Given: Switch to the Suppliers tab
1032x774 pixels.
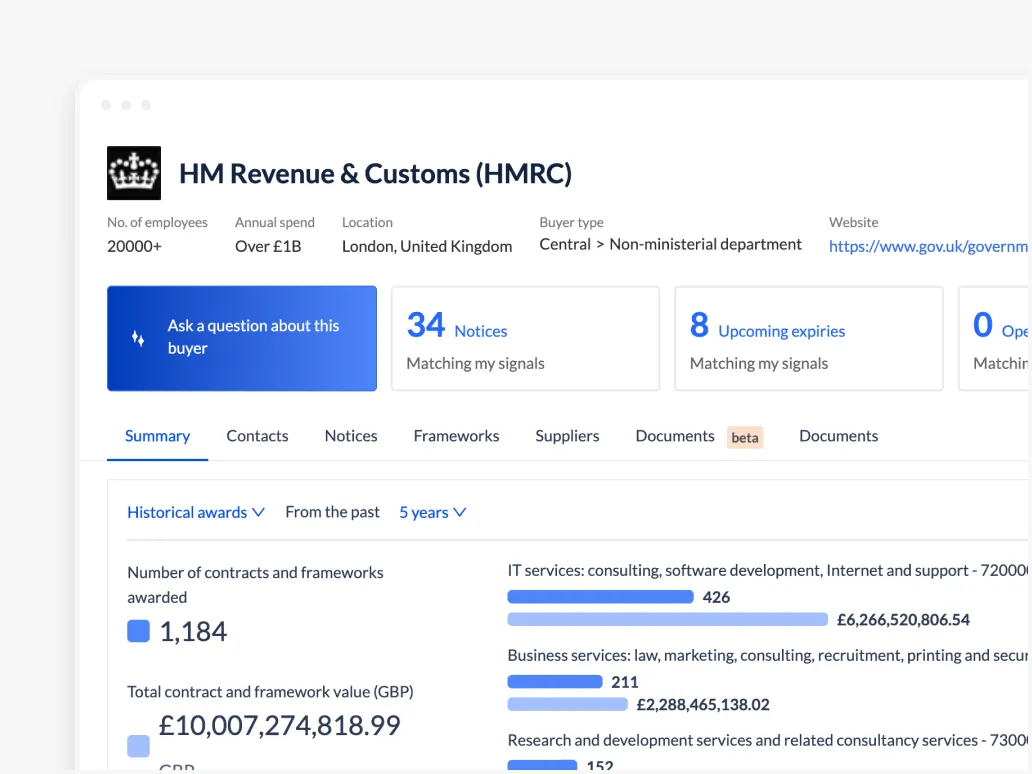Looking at the screenshot, I should coord(567,436).
